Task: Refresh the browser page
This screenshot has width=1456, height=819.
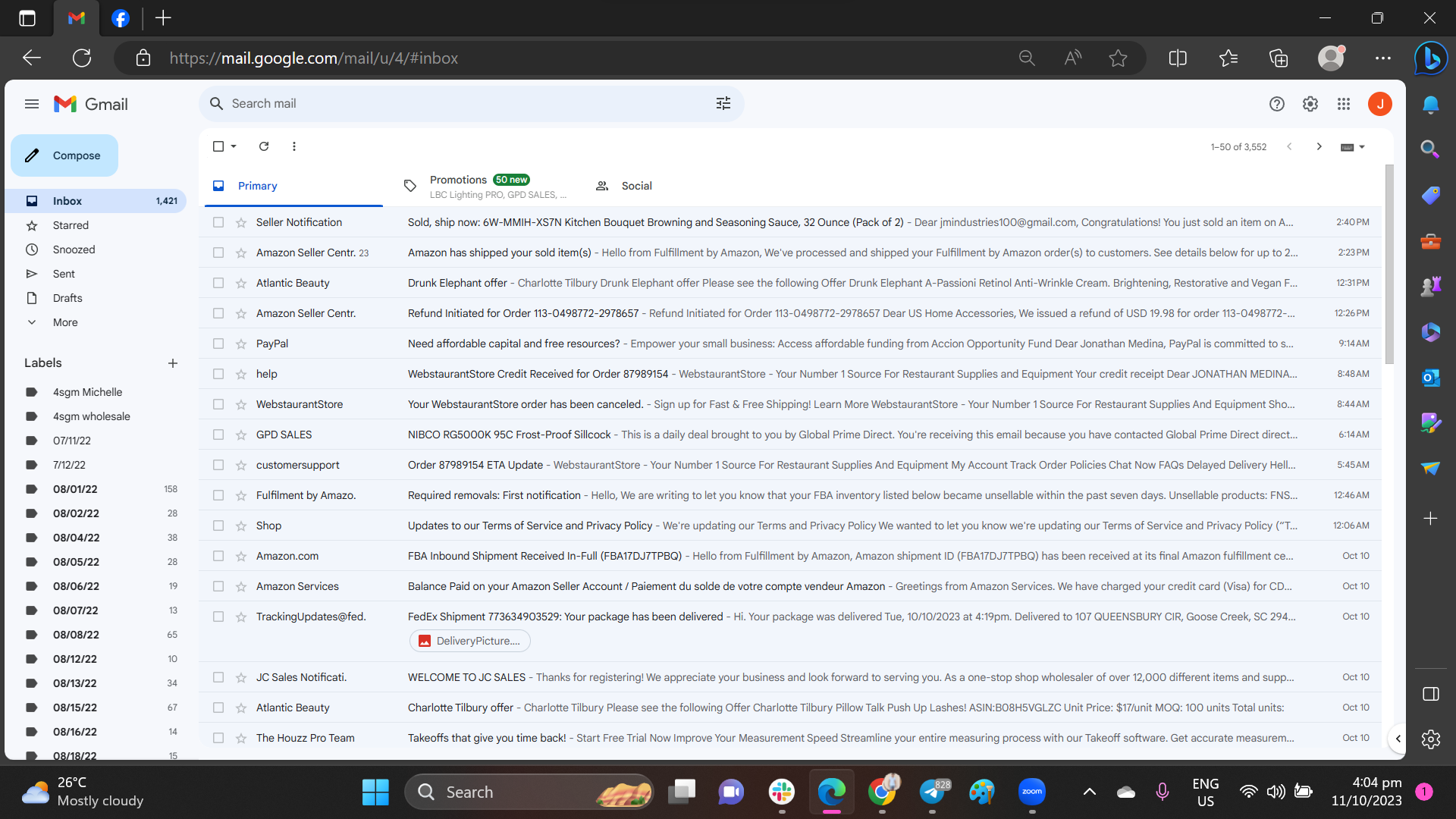Action: pyautogui.click(x=82, y=58)
